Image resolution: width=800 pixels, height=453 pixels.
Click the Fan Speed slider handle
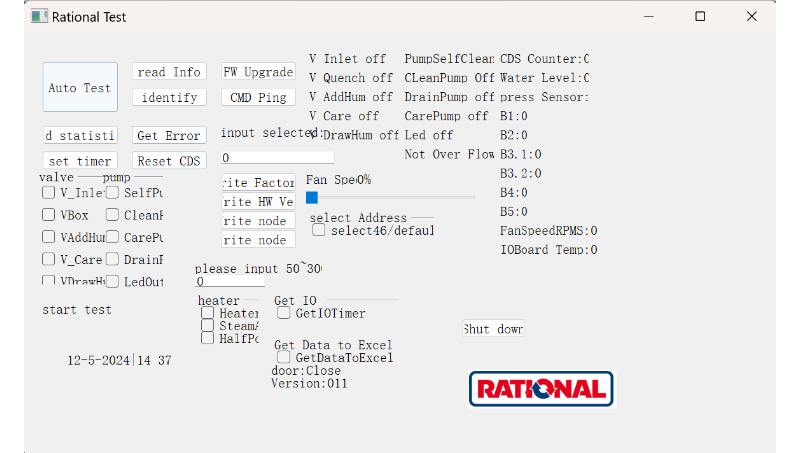coord(312,197)
